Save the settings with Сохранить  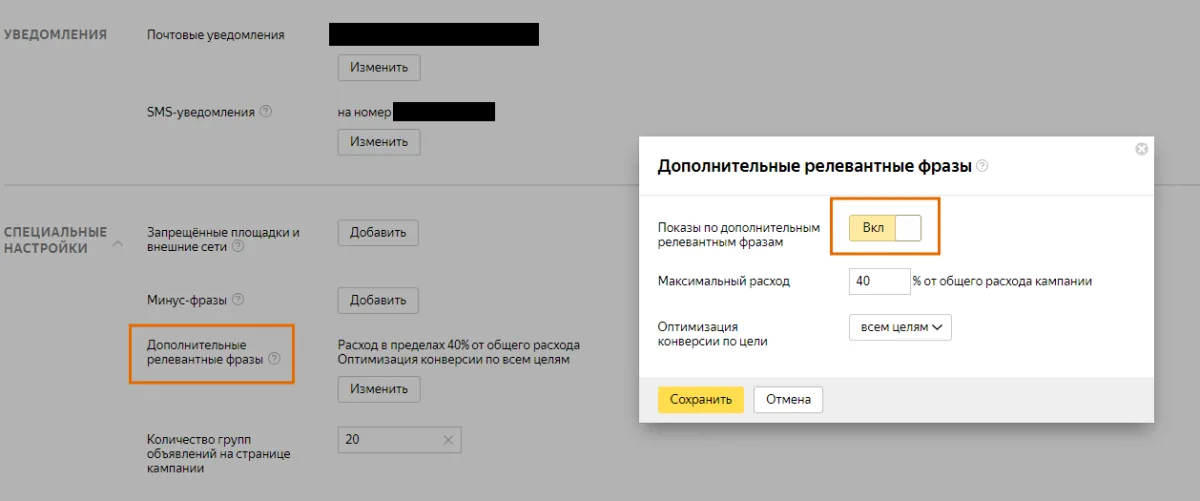tap(701, 400)
